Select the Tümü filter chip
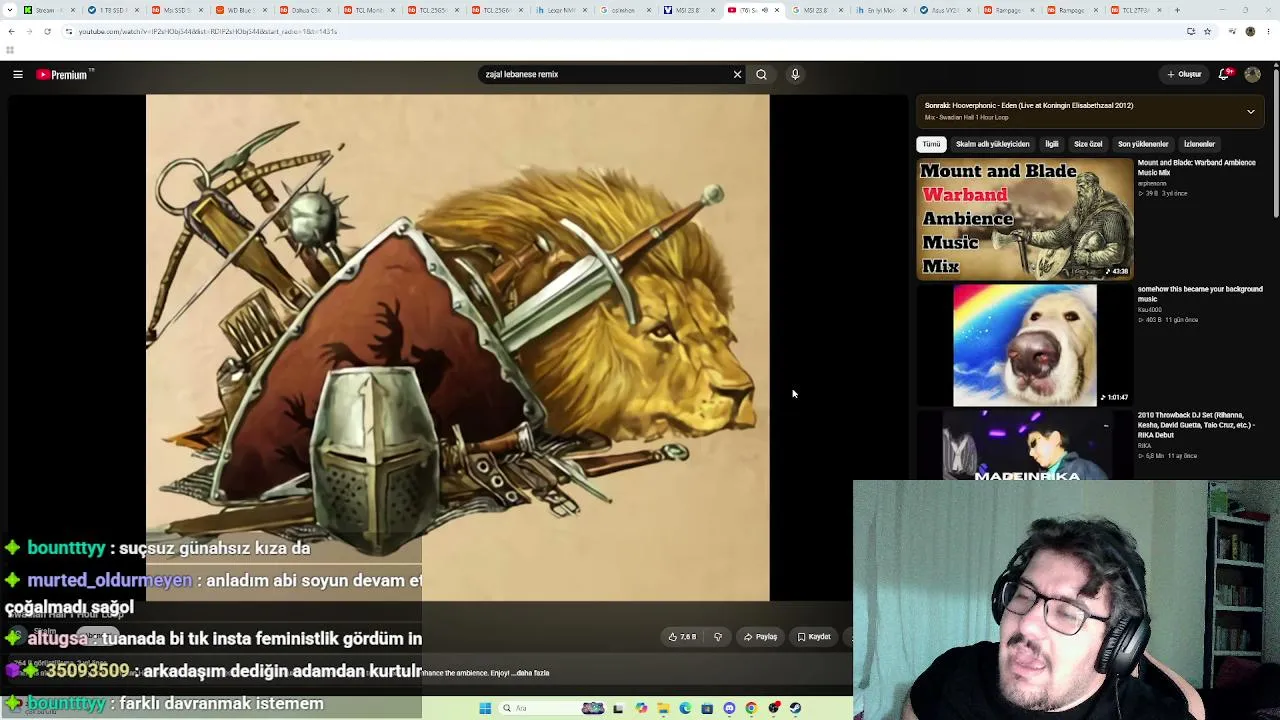 point(931,144)
